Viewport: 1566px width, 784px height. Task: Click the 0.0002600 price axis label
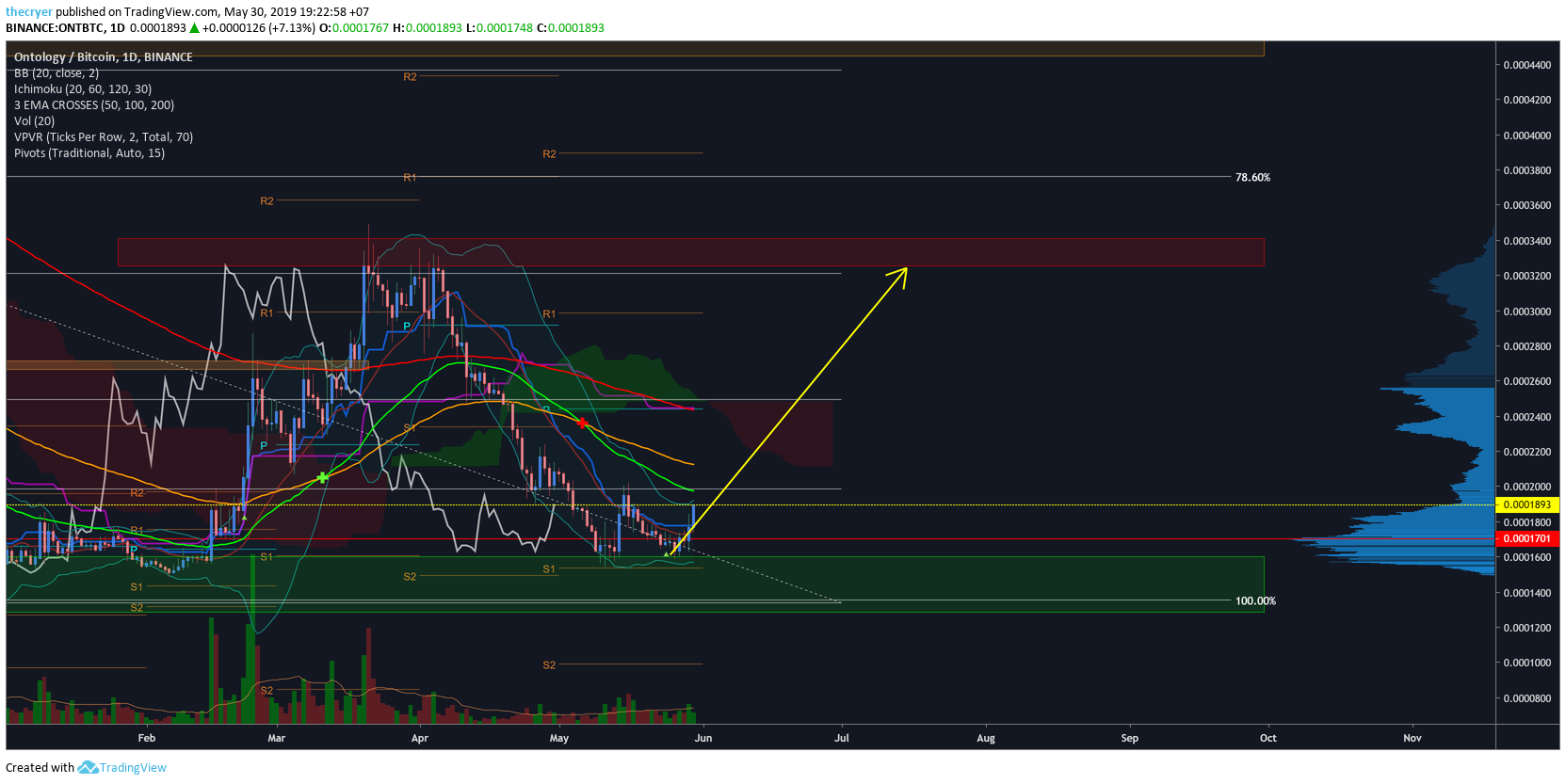[1527, 381]
